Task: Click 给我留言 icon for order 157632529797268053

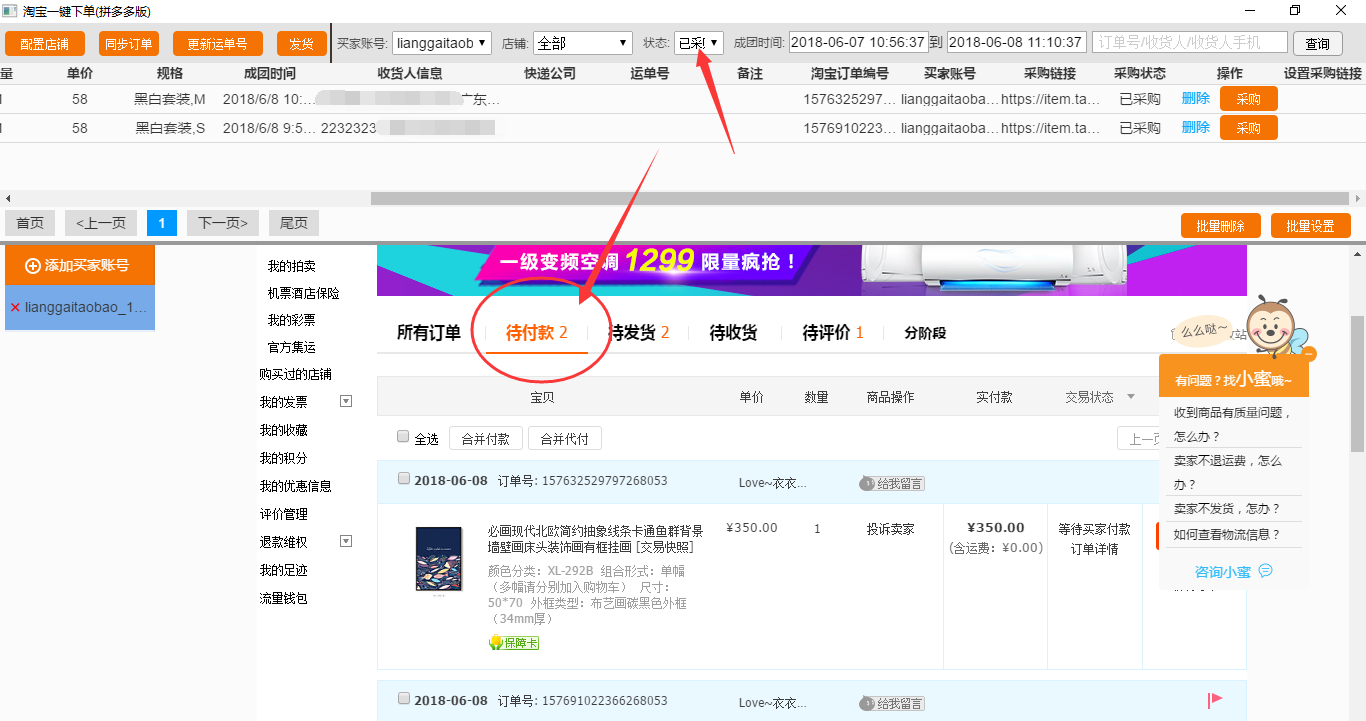Action: click(892, 484)
